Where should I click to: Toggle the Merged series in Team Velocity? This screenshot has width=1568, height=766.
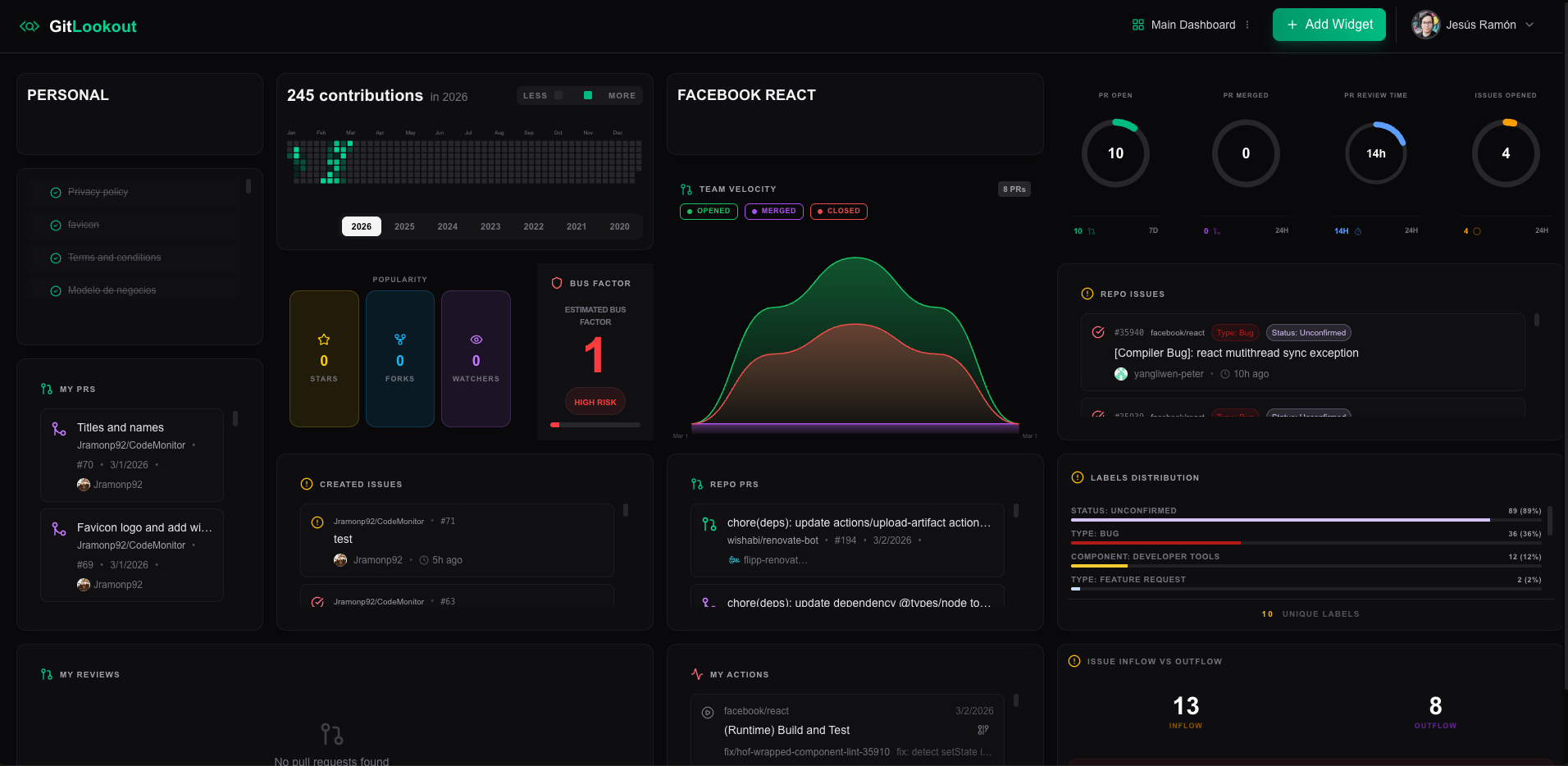(x=774, y=211)
